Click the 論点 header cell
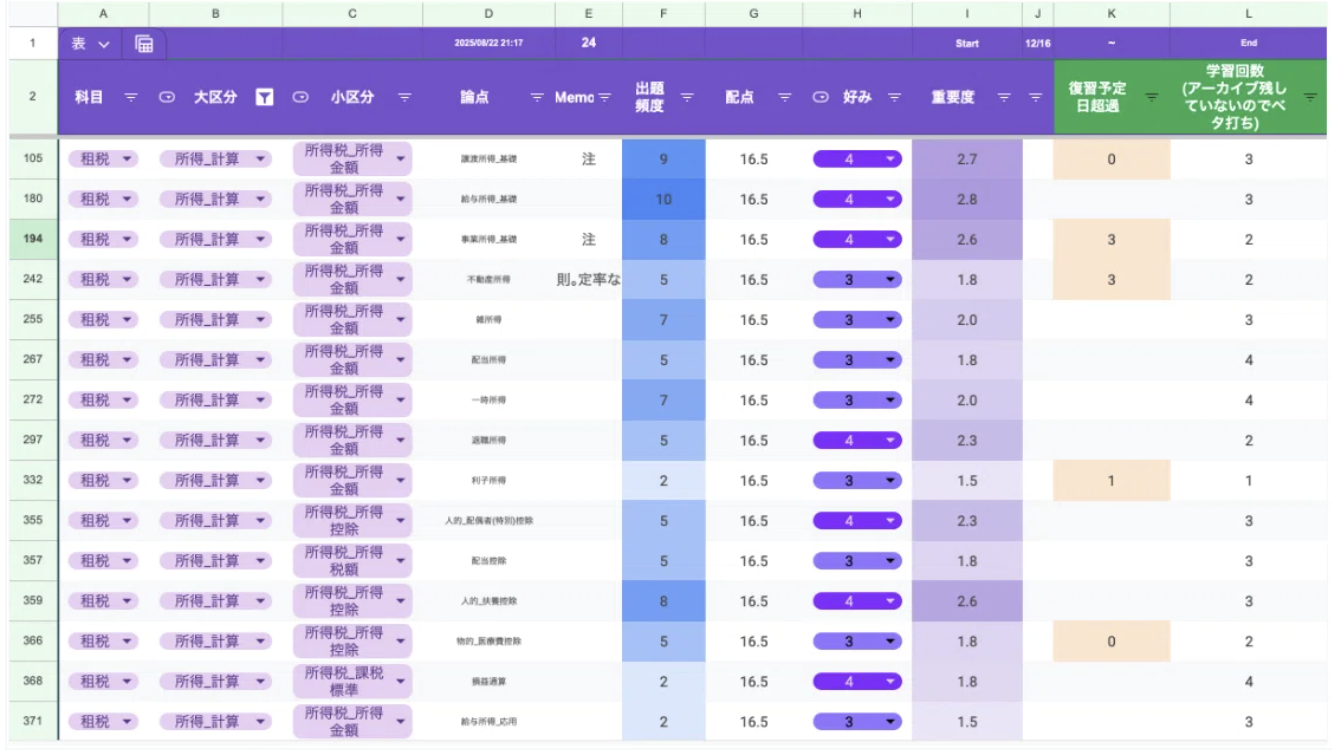The image size is (1332, 752). point(488,97)
